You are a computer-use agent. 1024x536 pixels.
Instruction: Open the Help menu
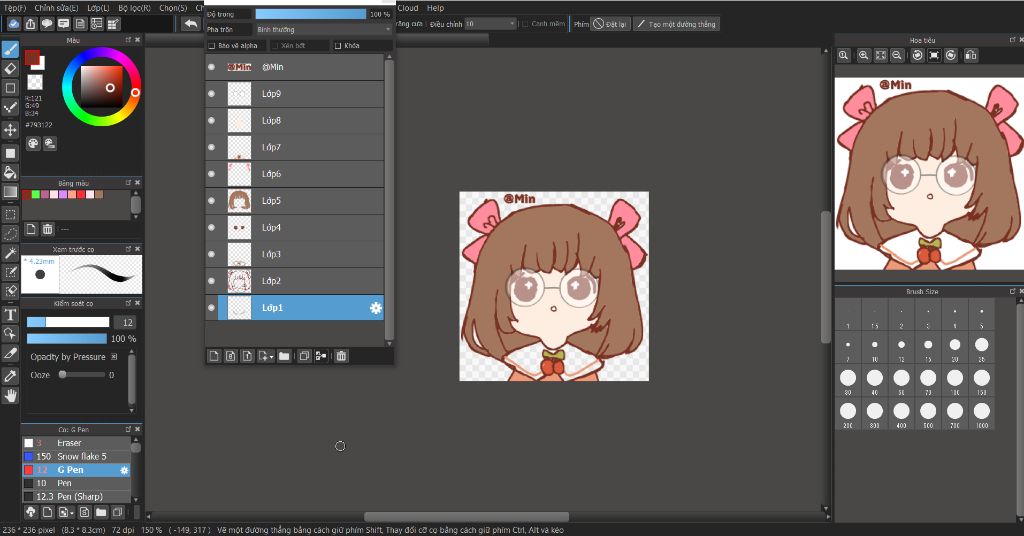436,8
